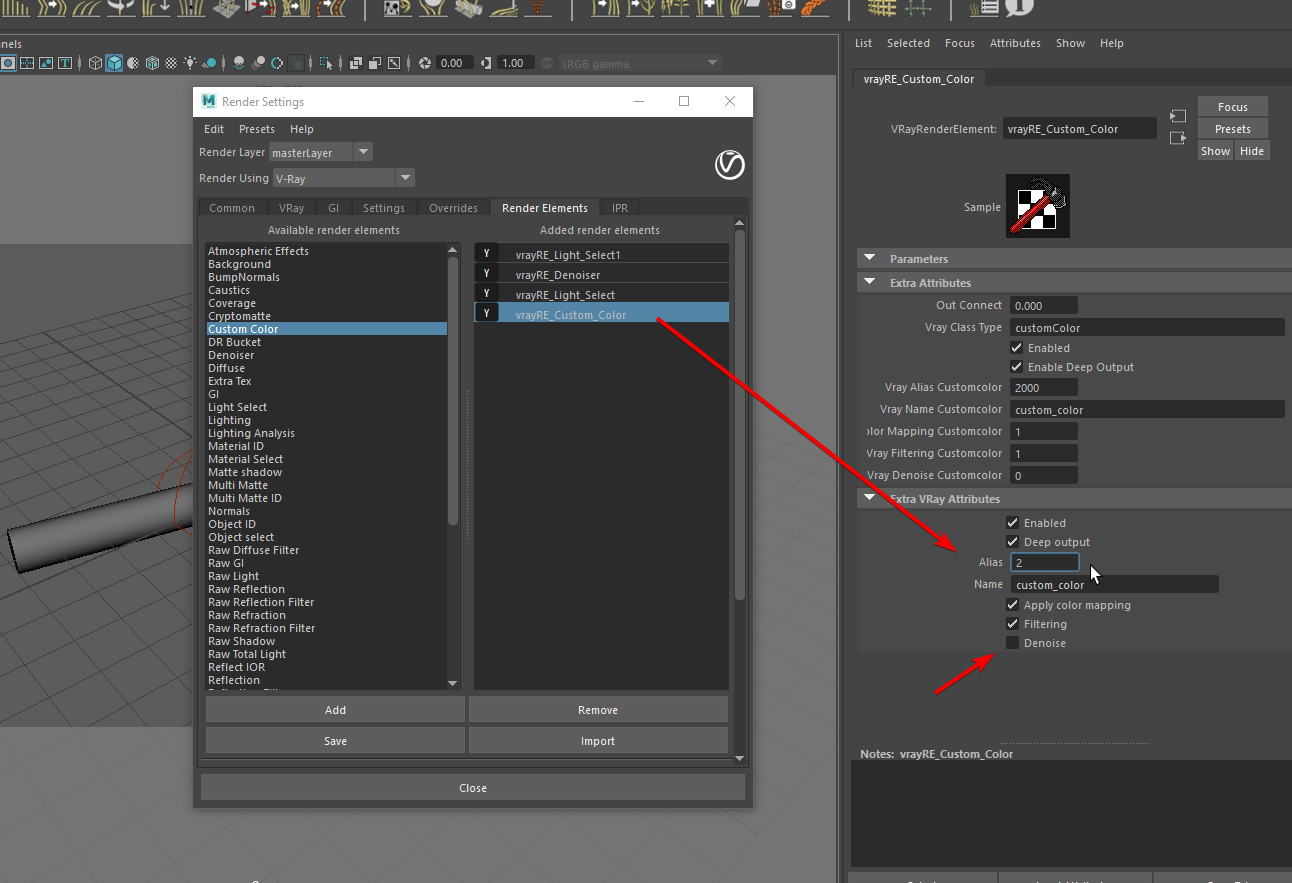Click the two-spheres shadows icon in viewport toolbar
Viewport: 1292px width, 883px height.
[258, 63]
